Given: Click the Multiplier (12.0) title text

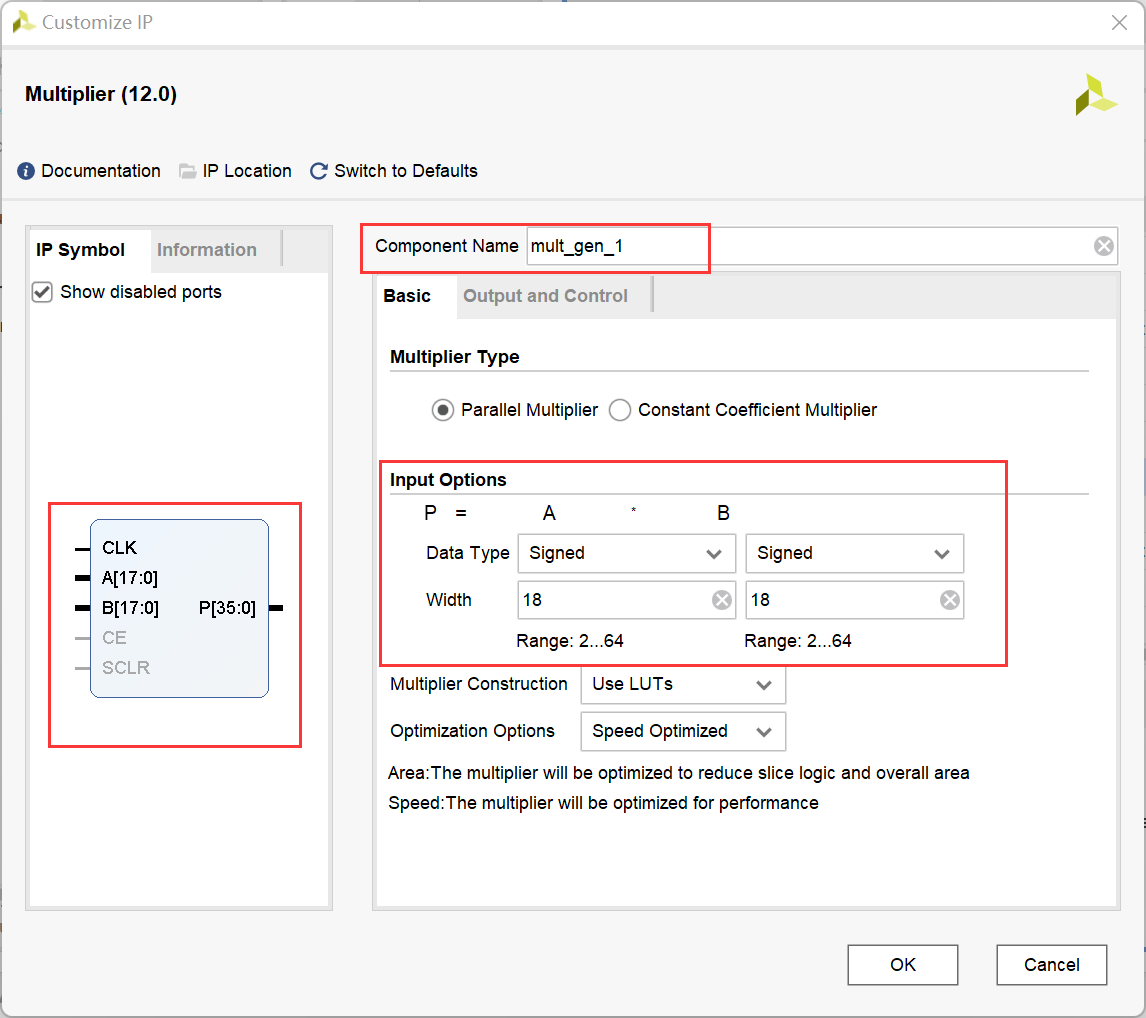Looking at the screenshot, I should (101, 94).
